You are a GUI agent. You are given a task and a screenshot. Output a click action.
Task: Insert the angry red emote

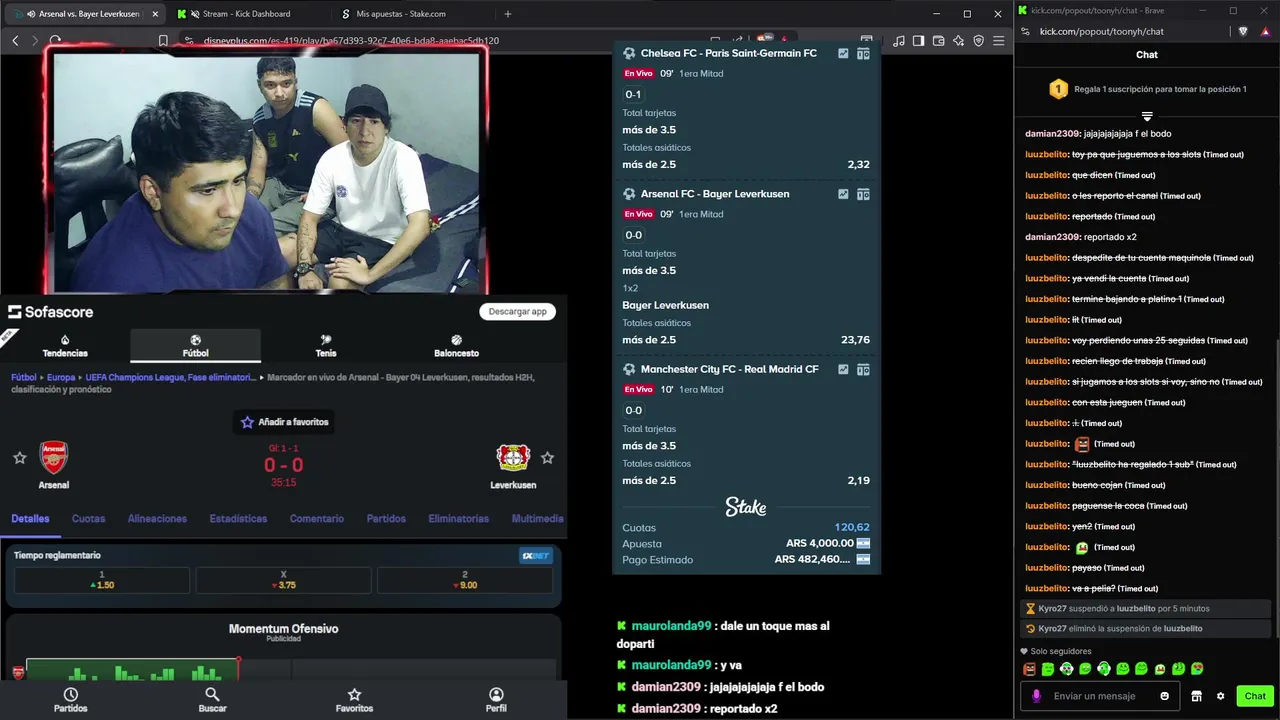coord(1029,669)
